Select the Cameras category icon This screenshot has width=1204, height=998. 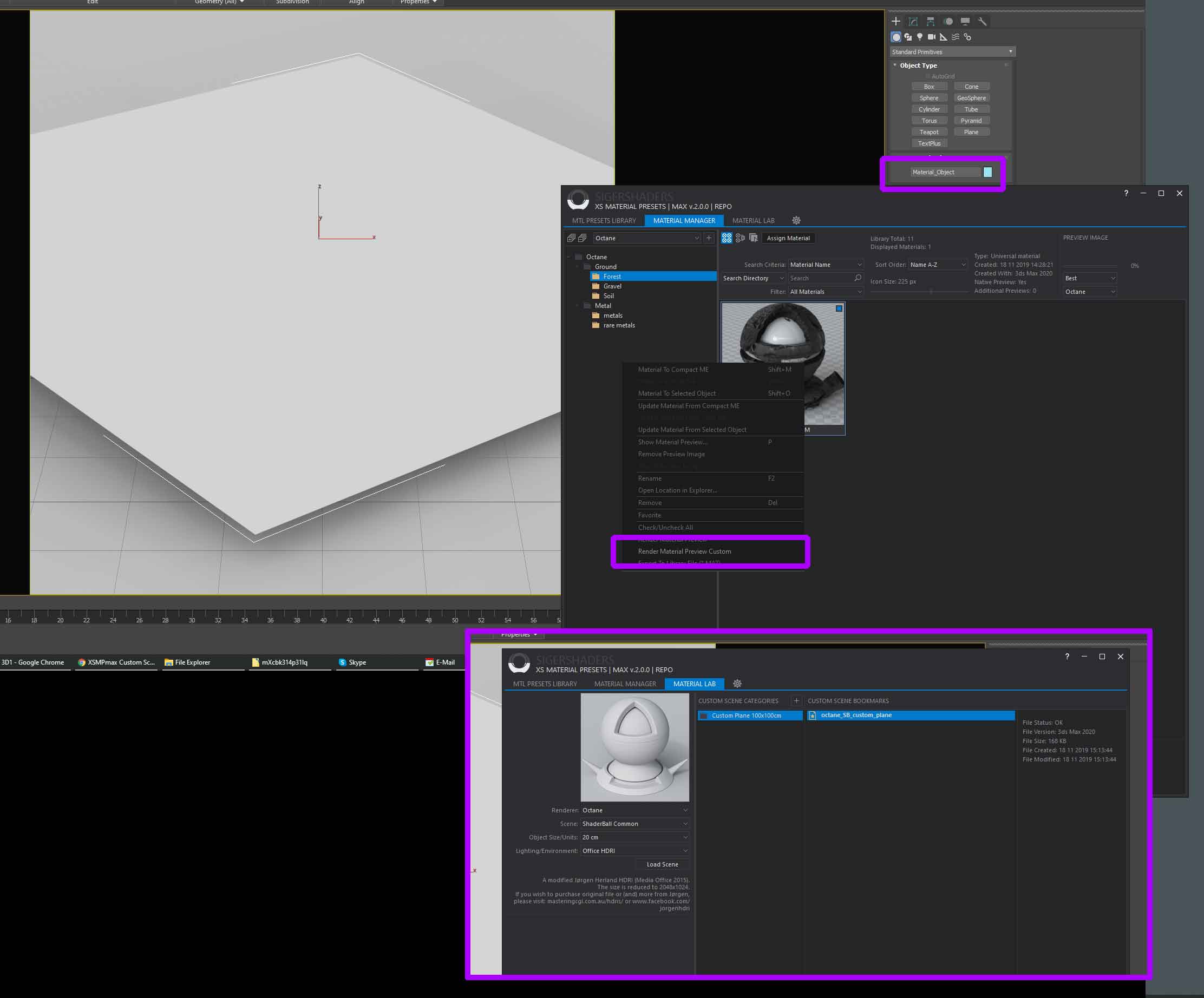click(932, 37)
